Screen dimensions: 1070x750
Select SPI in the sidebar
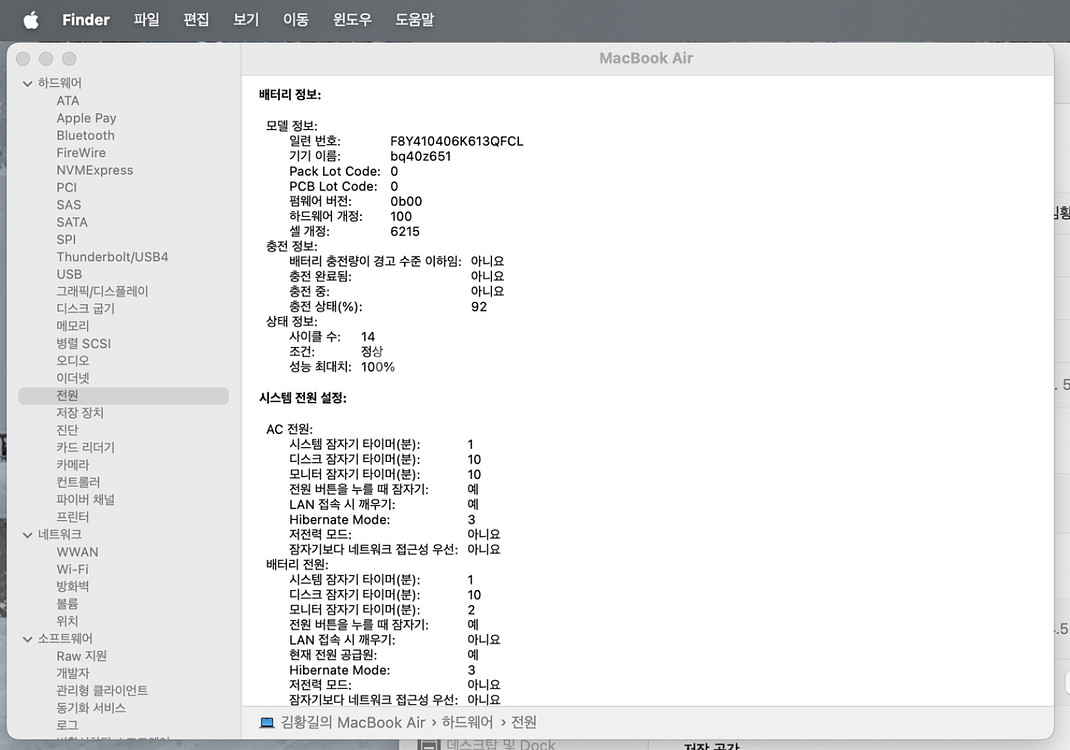pyautogui.click(x=66, y=240)
